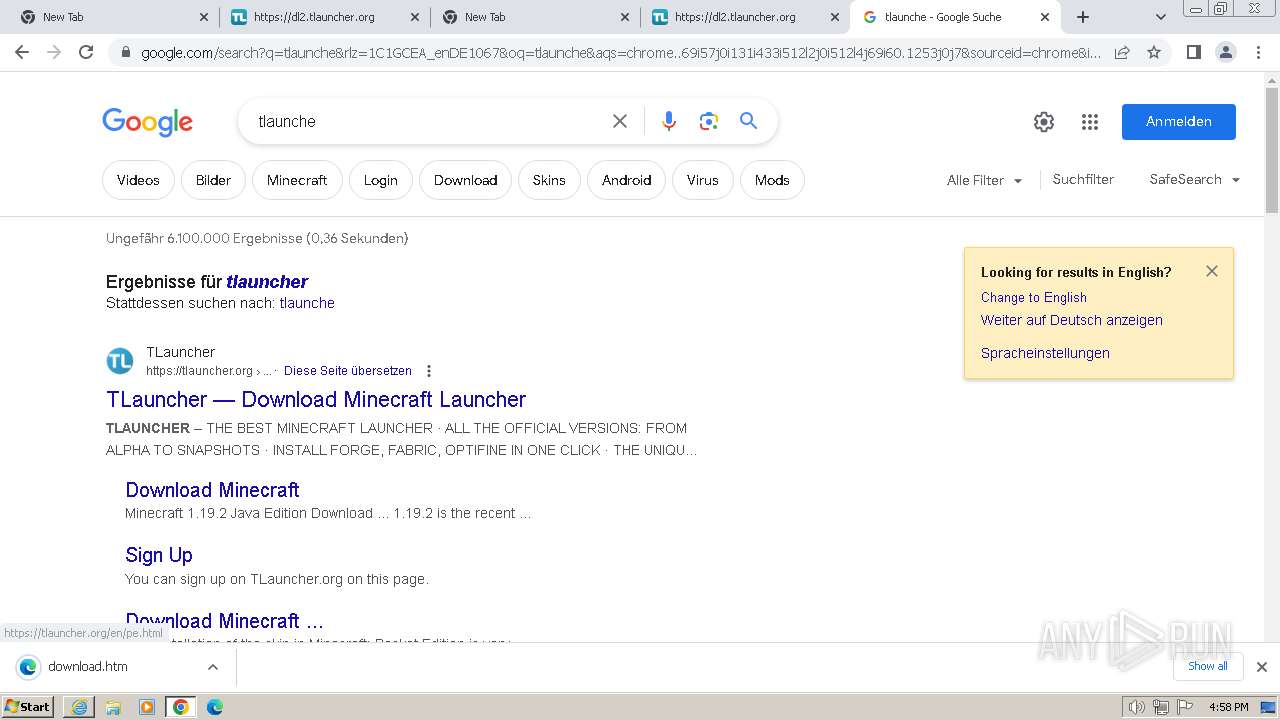This screenshot has height=720, width=1280.
Task: Click the address bar URL
Action: click(x=620, y=52)
